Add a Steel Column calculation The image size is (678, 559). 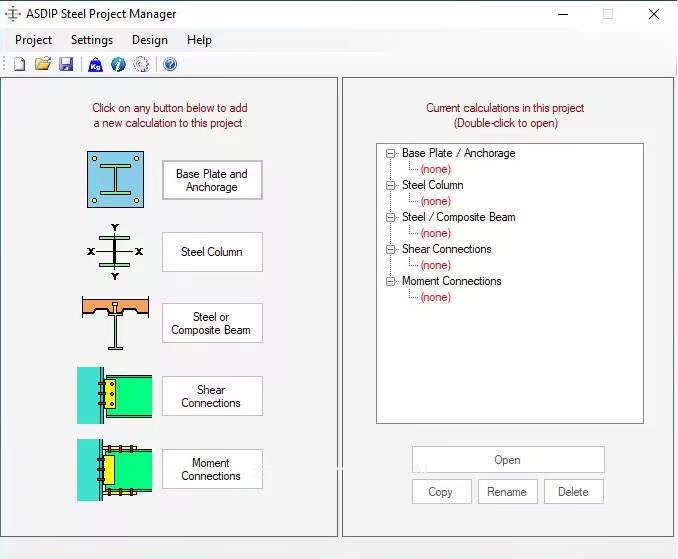click(212, 252)
